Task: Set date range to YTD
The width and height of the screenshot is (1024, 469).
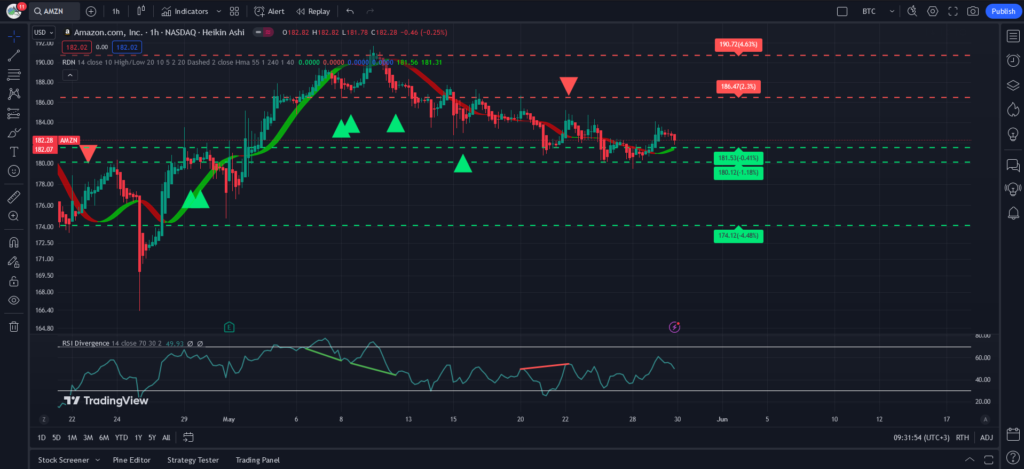Action: pyautogui.click(x=121, y=438)
